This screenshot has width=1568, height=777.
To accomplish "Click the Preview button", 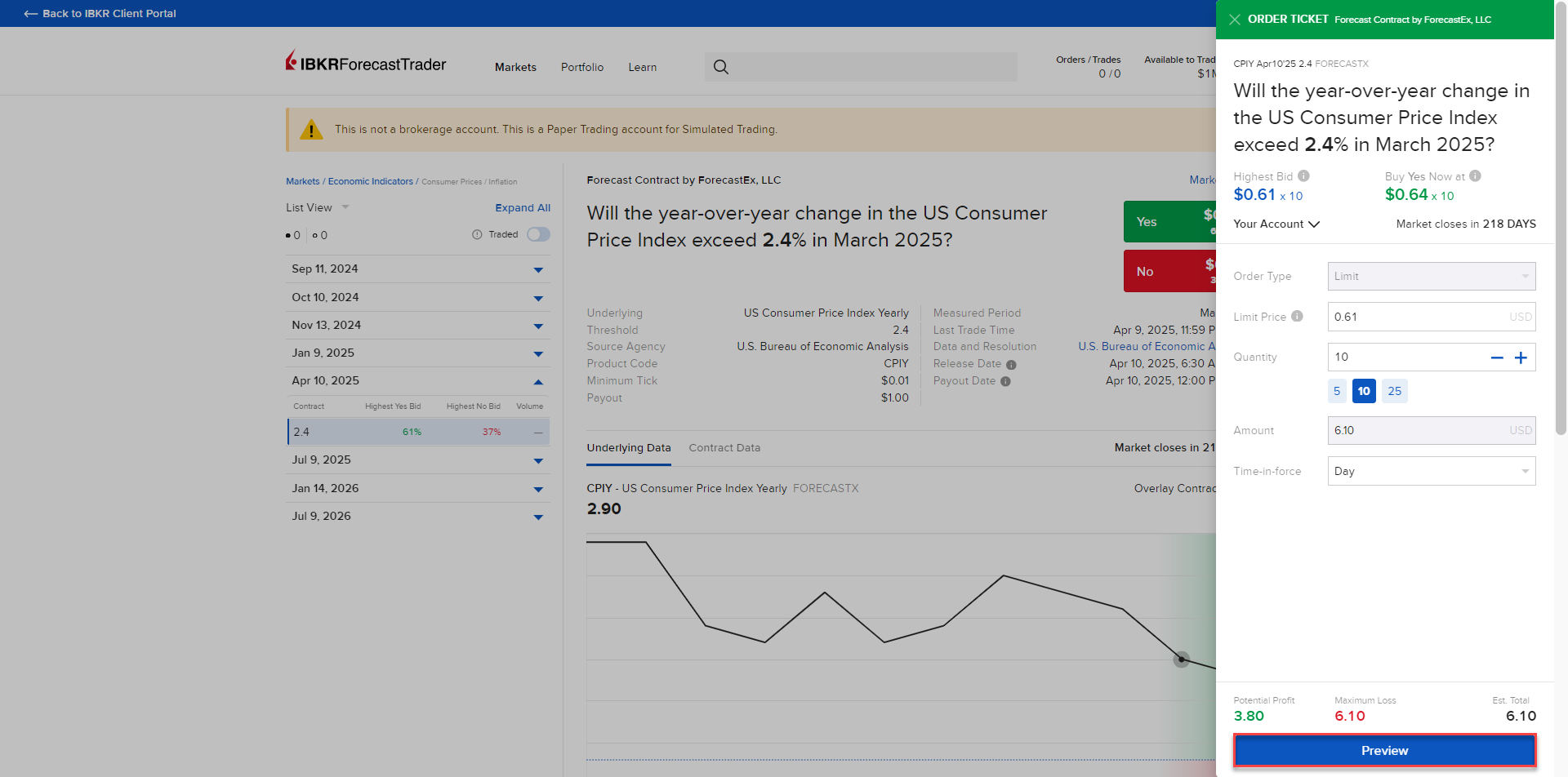I will (x=1384, y=751).
